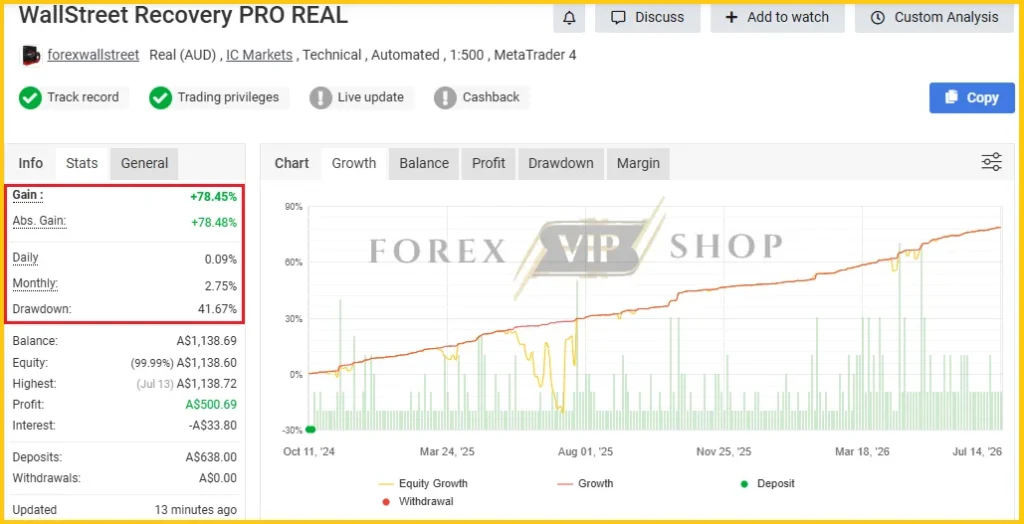
Task: Click the A$638.00 deposits value
Action: point(211,457)
